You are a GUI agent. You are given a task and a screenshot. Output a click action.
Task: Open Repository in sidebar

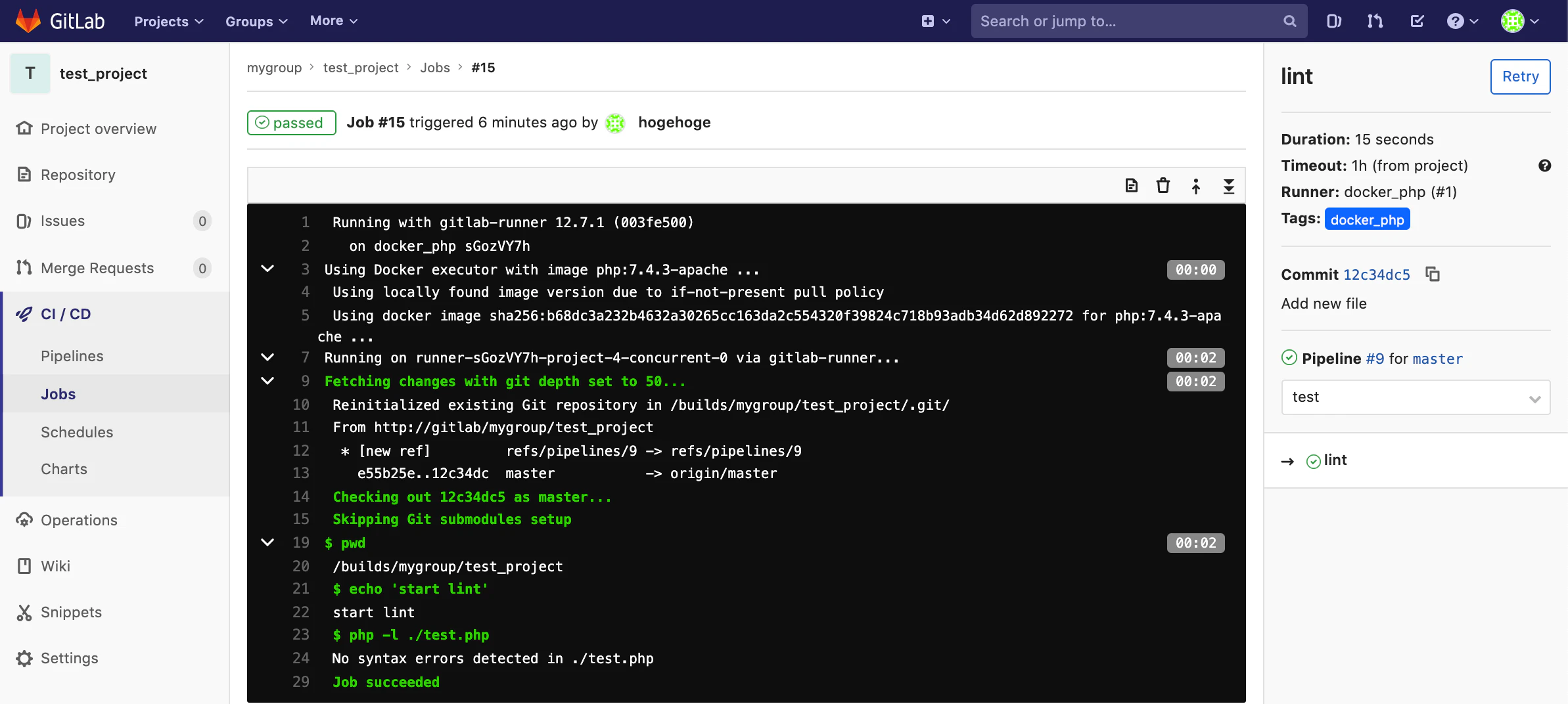(78, 175)
